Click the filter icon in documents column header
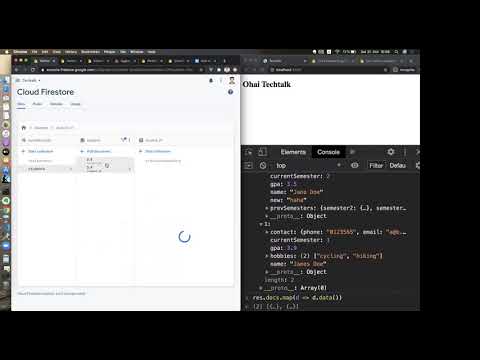480x360 pixels. [x=123, y=140]
